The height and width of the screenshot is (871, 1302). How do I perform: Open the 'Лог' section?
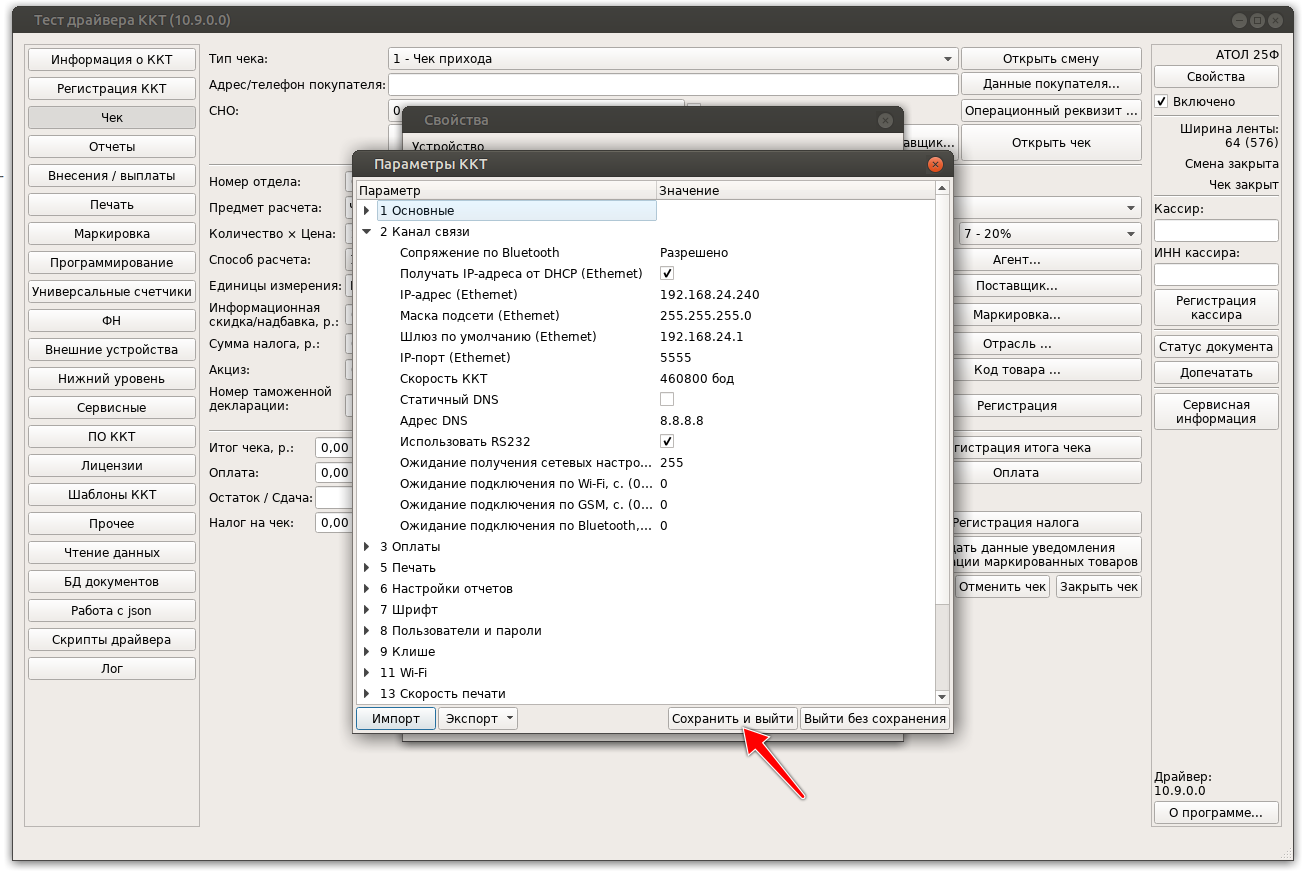pyautogui.click(x=112, y=668)
